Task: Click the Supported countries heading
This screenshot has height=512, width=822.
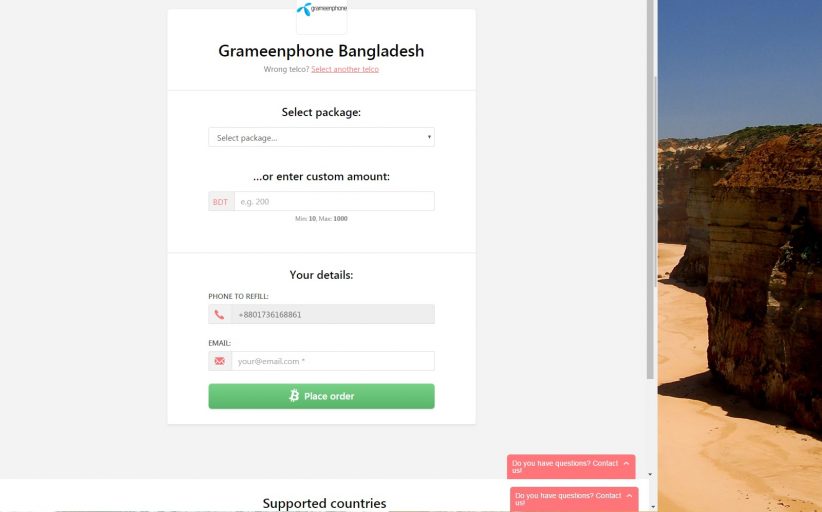Action: [x=324, y=503]
